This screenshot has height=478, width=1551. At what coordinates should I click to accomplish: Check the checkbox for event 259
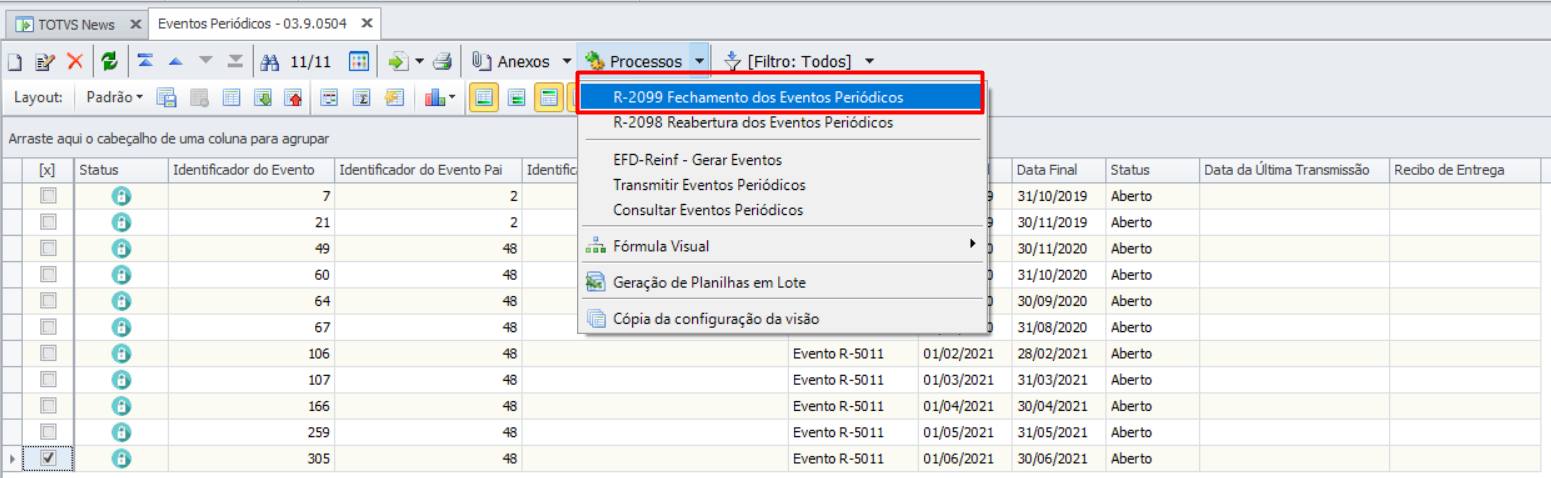coord(48,431)
